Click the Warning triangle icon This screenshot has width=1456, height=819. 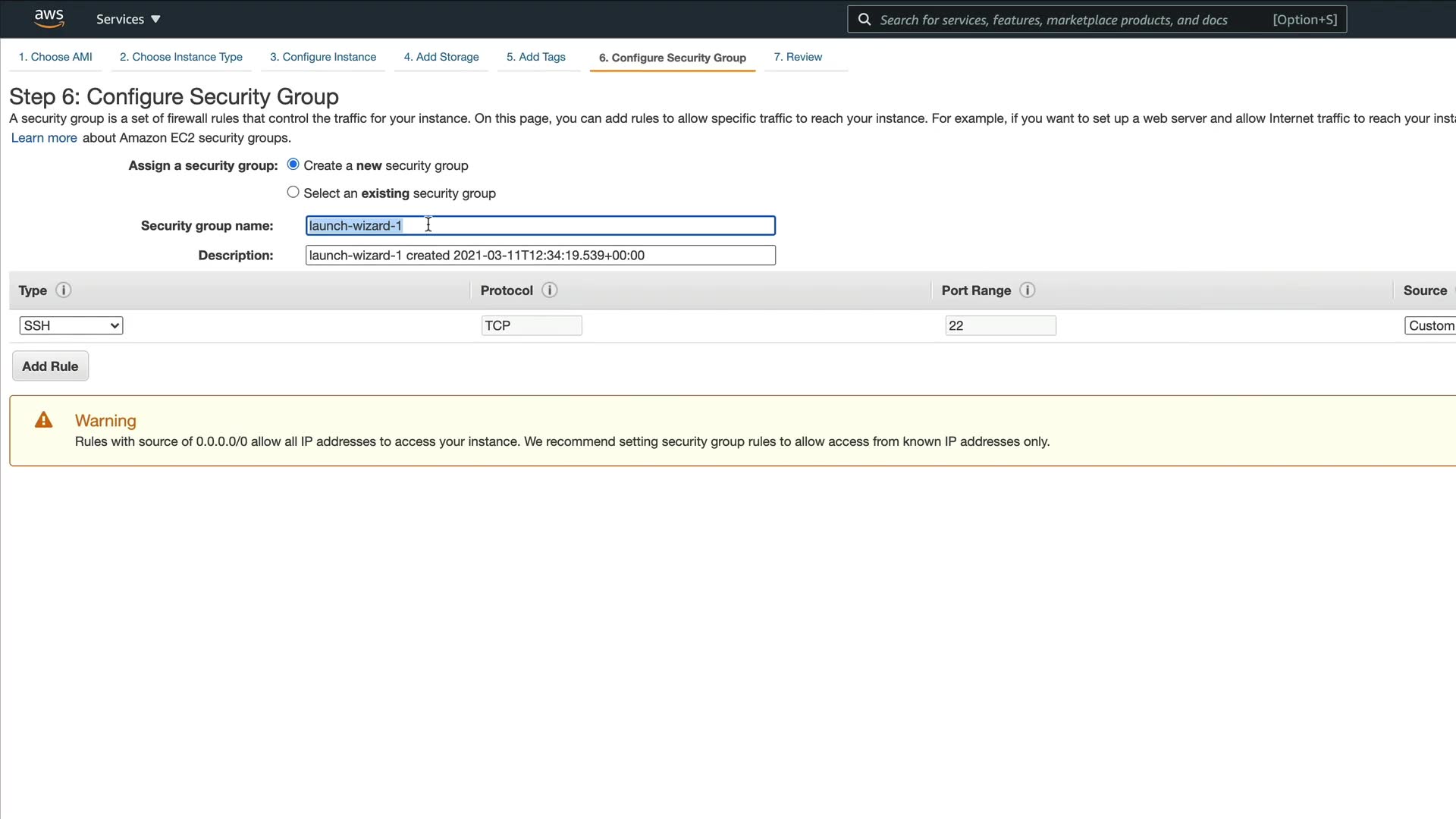click(44, 420)
